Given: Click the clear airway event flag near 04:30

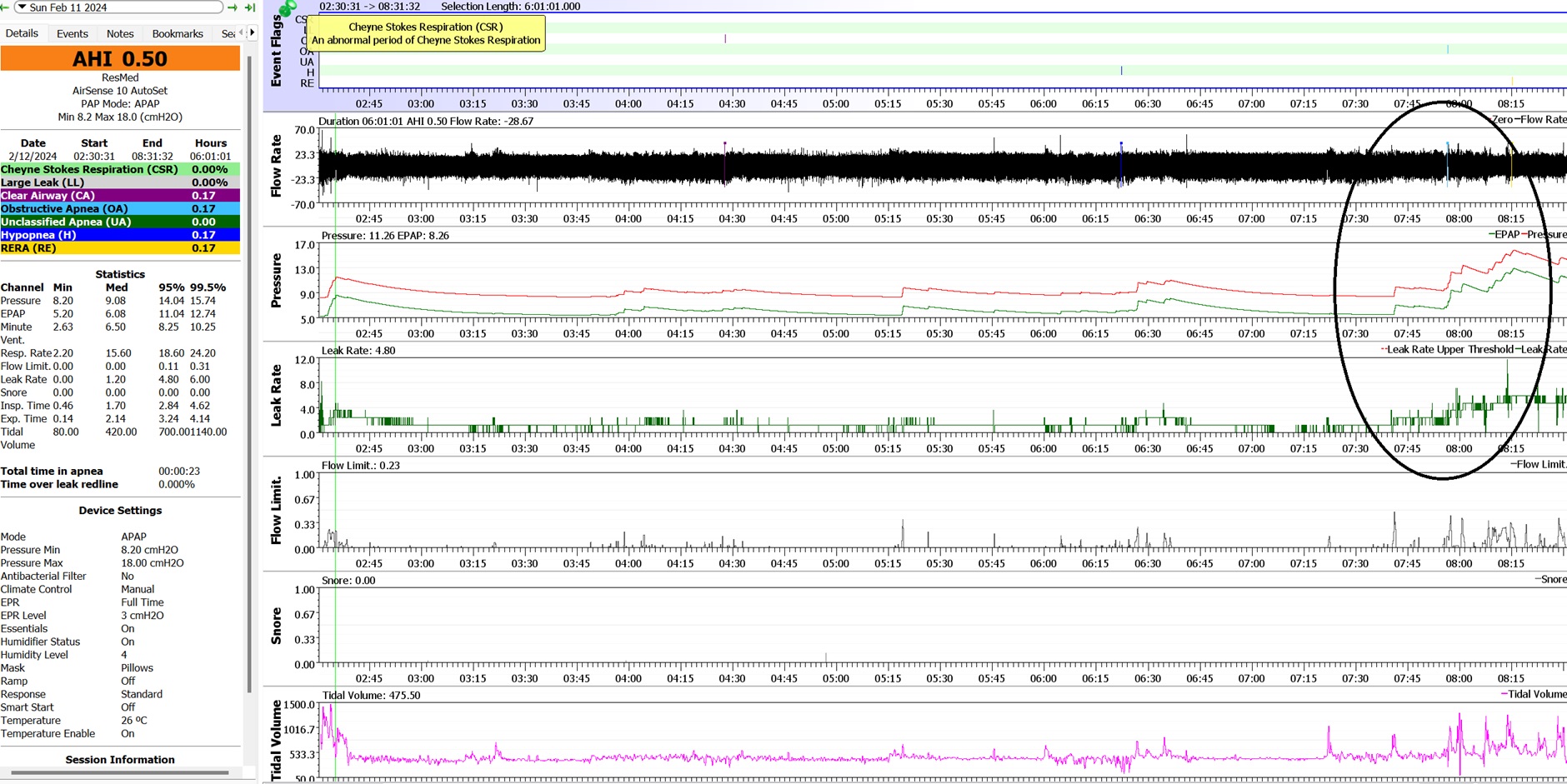Looking at the screenshot, I should tap(725, 38).
